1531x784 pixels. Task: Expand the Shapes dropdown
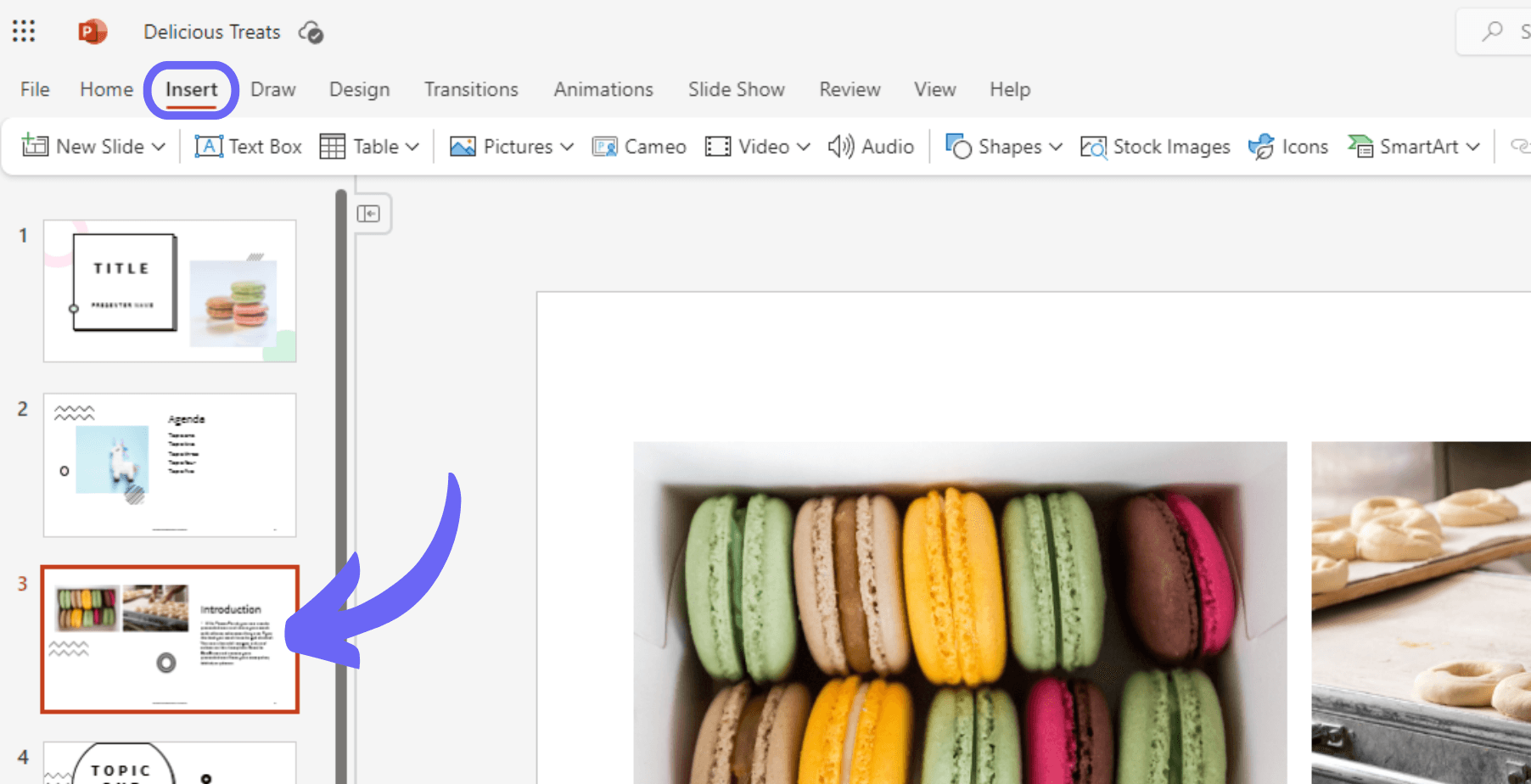coord(1056,147)
